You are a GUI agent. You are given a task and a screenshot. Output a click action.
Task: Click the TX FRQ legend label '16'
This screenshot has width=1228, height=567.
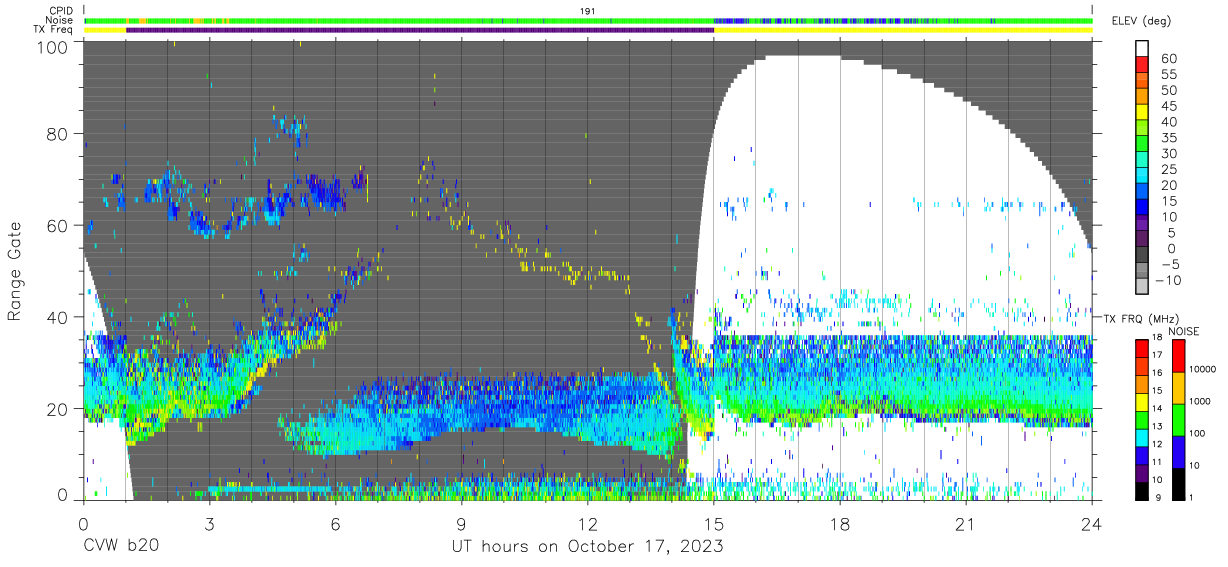[x=1158, y=375]
